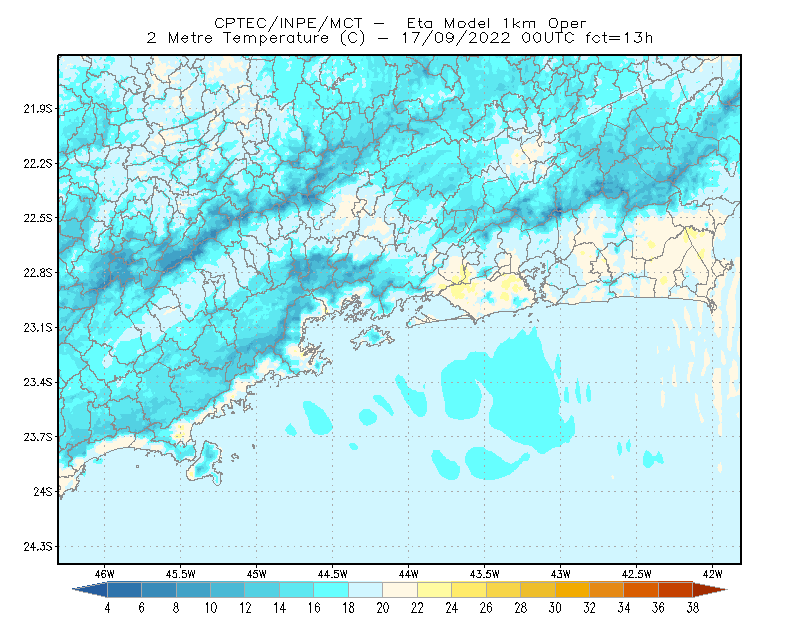Viewport: 800px width, 618px height.
Task: Pick the legend swatch between 12 and 14
Action: click(x=262, y=590)
